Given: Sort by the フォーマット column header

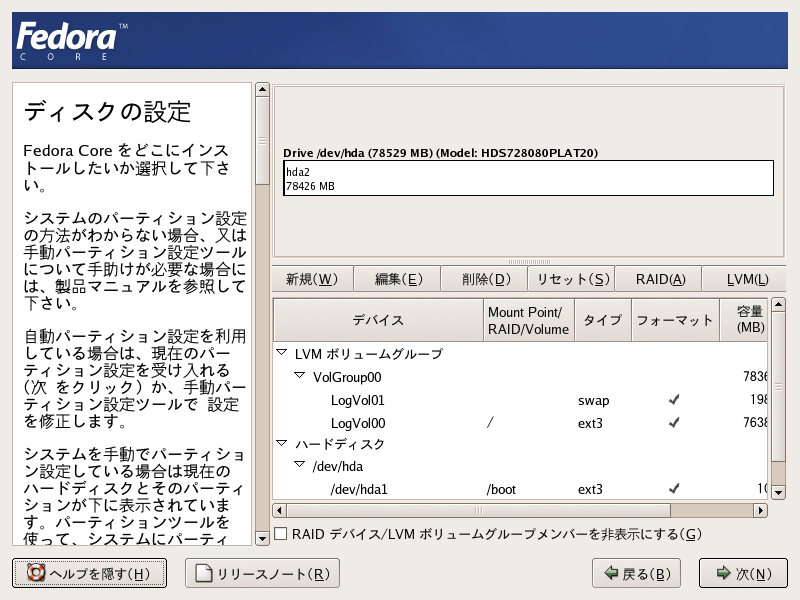Looking at the screenshot, I should [x=675, y=320].
